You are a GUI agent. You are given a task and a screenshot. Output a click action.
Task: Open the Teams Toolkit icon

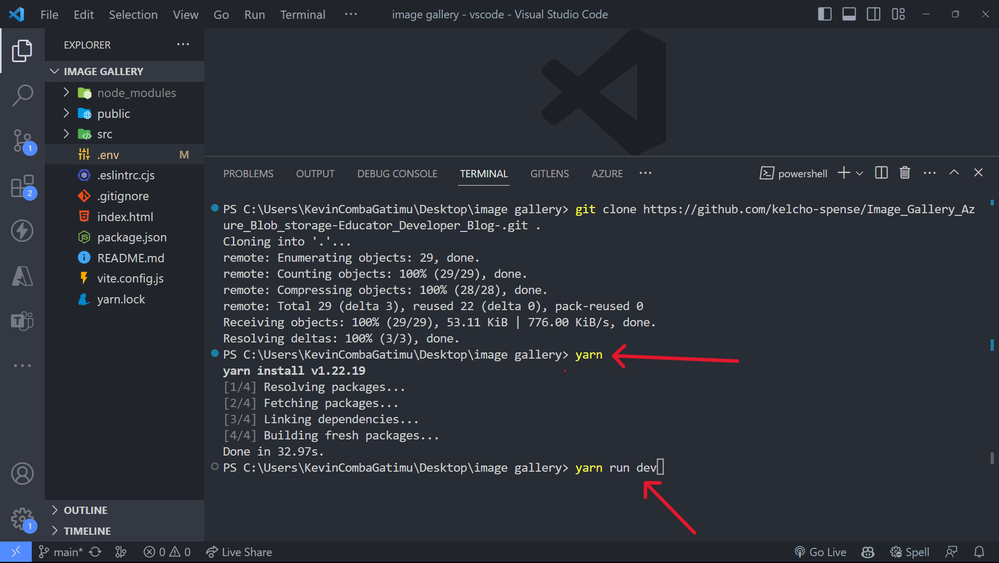(x=22, y=321)
